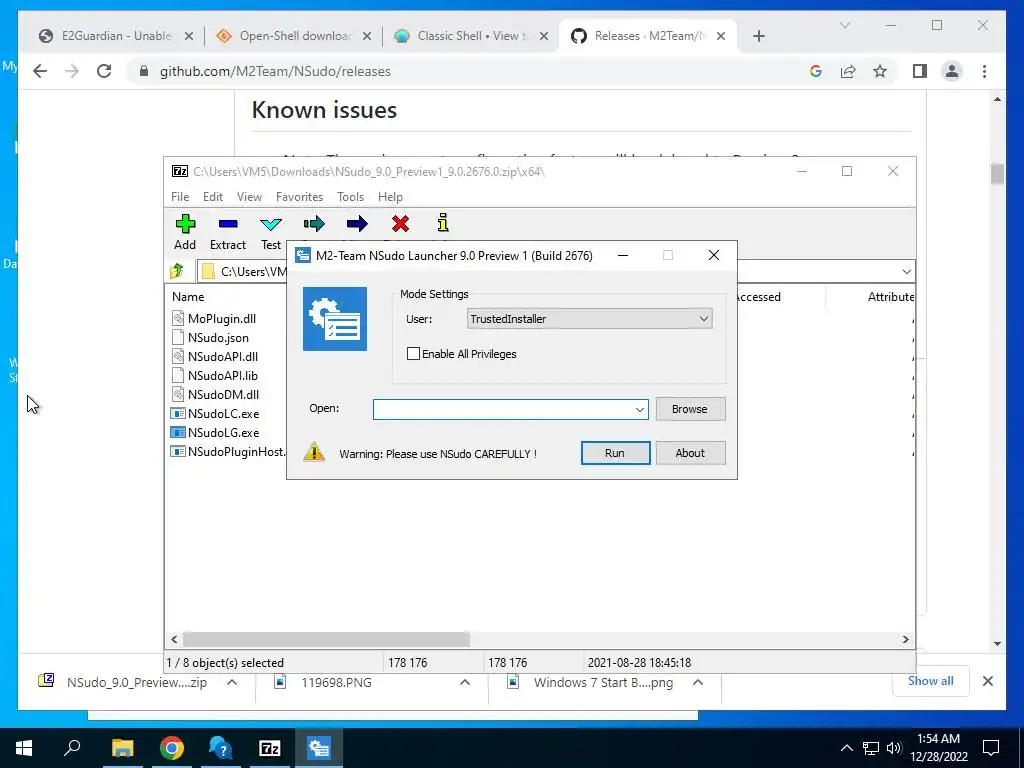Close the Chrome downloads bar
The height and width of the screenshot is (768, 1024).
[x=987, y=681]
